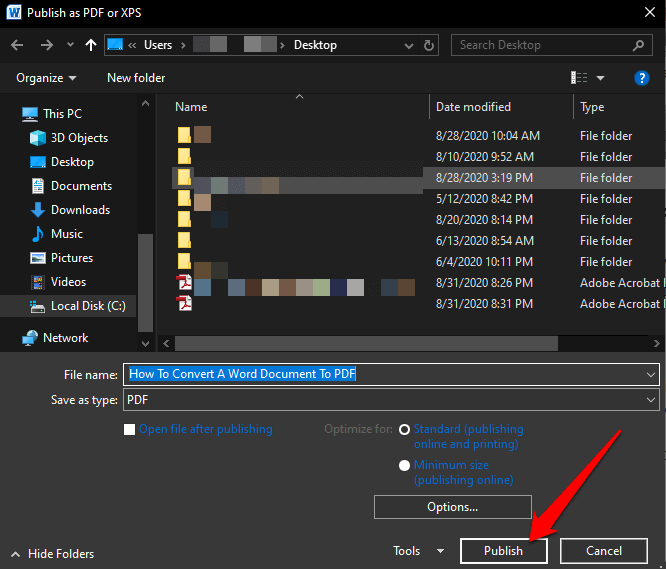Screen dimensions: 666x569
Task: Click the Options... button
Action: pyautogui.click(x=452, y=507)
